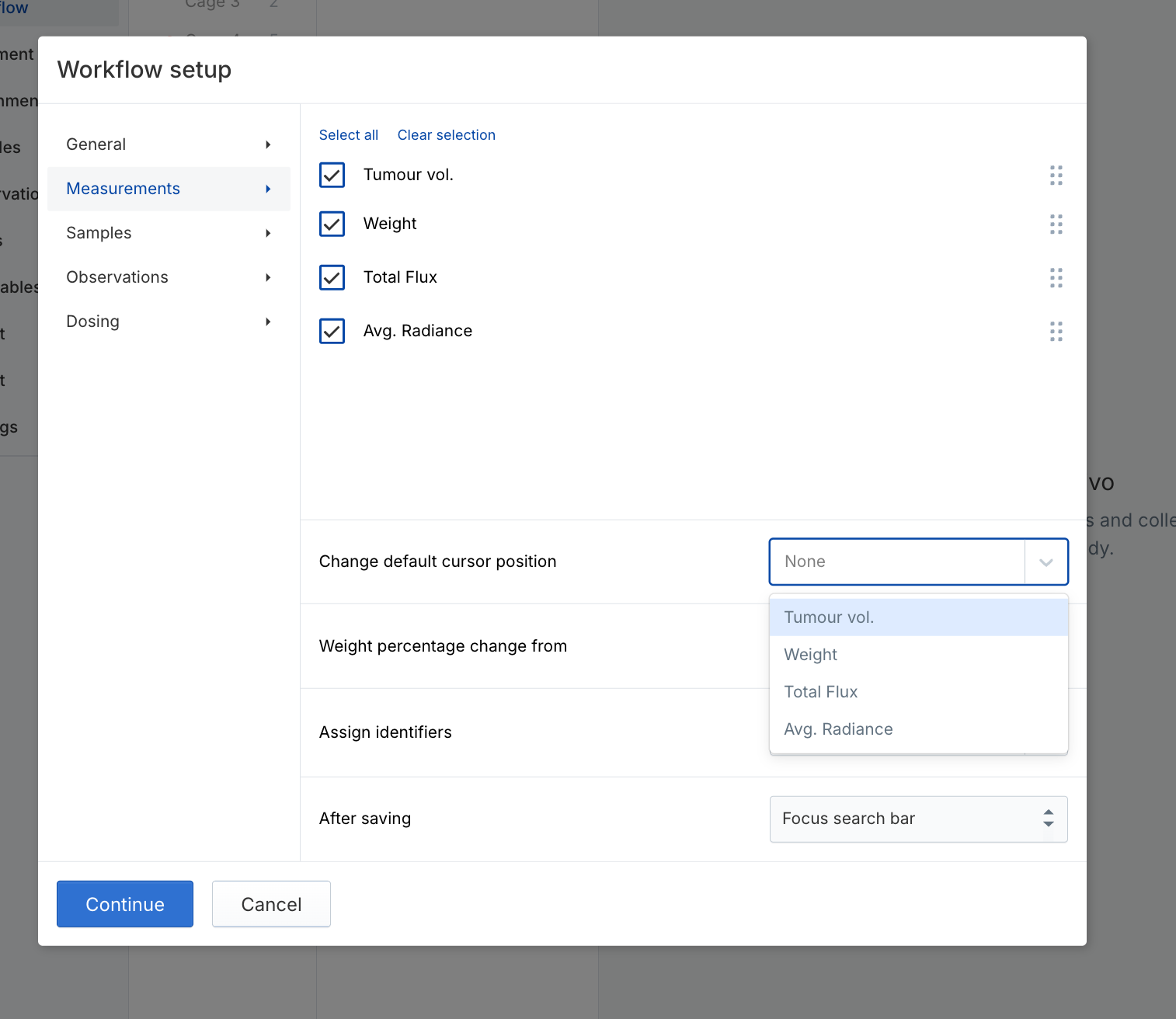Click the drag handle for Weight row

point(1056,224)
